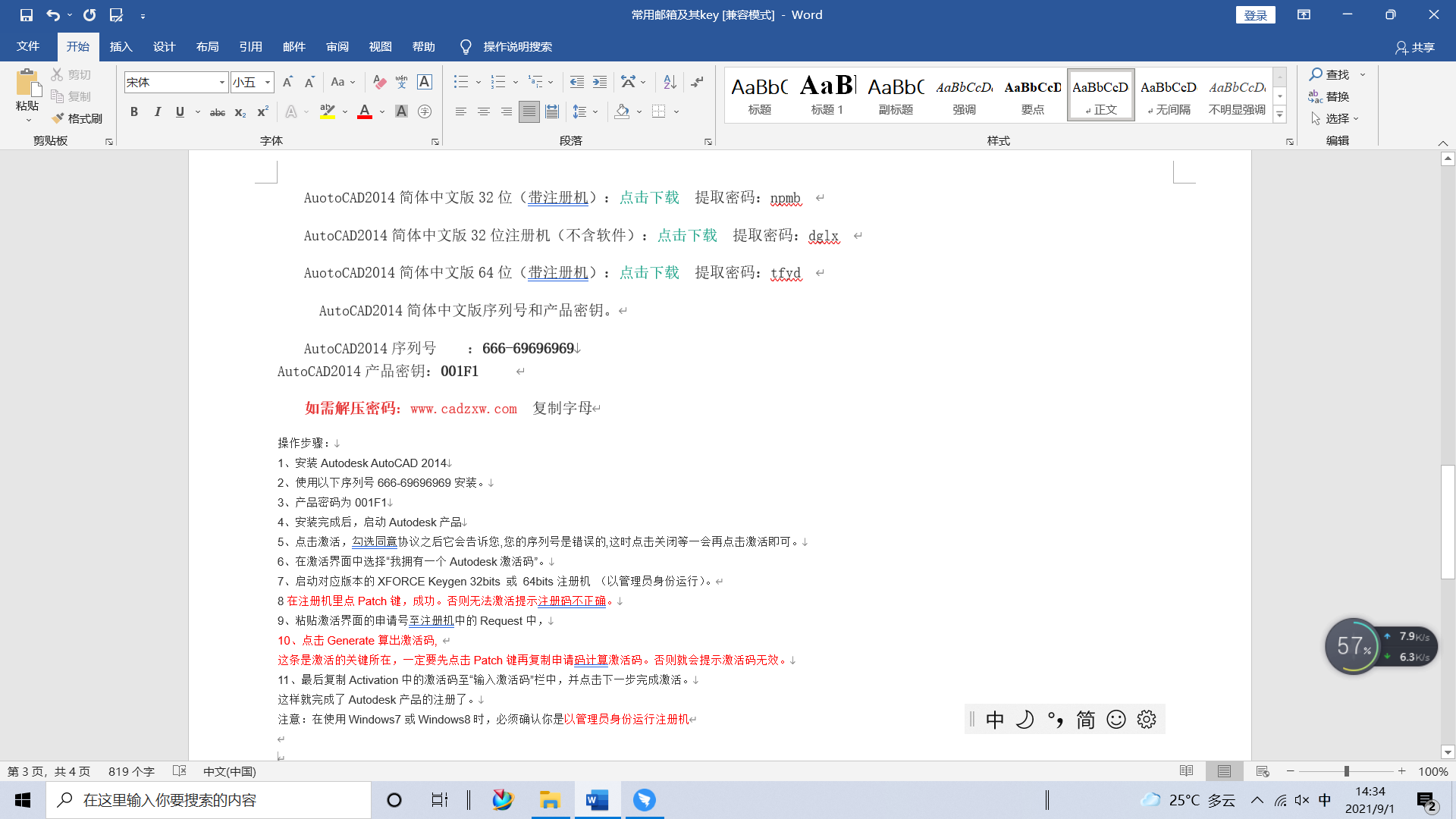Toggle show paragraph marks
Viewport: 1456px width, 819px height.
pos(697,82)
